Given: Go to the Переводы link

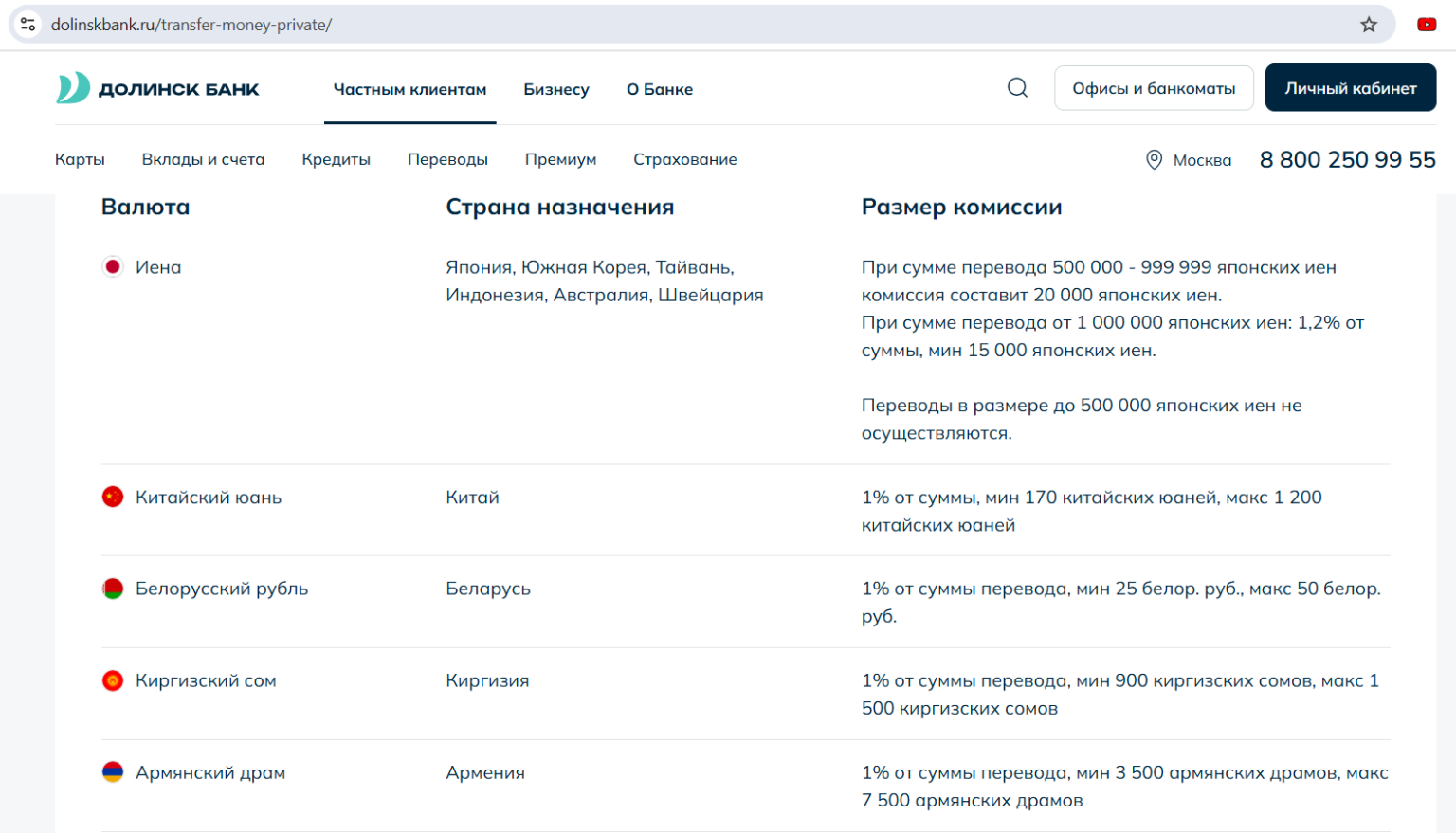Looking at the screenshot, I should point(447,159).
